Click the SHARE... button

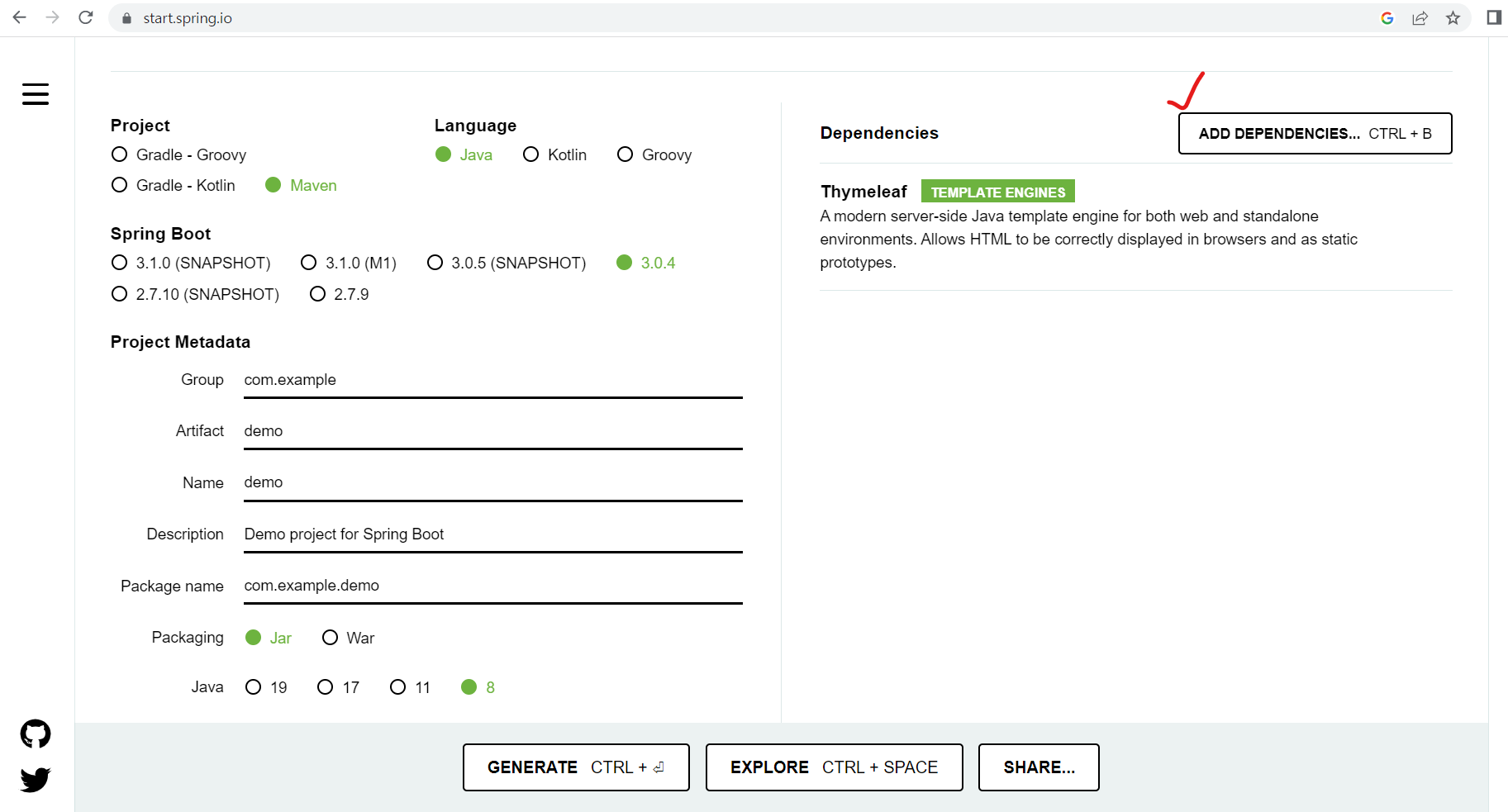pyautogui.click(x=1039, y=767)
